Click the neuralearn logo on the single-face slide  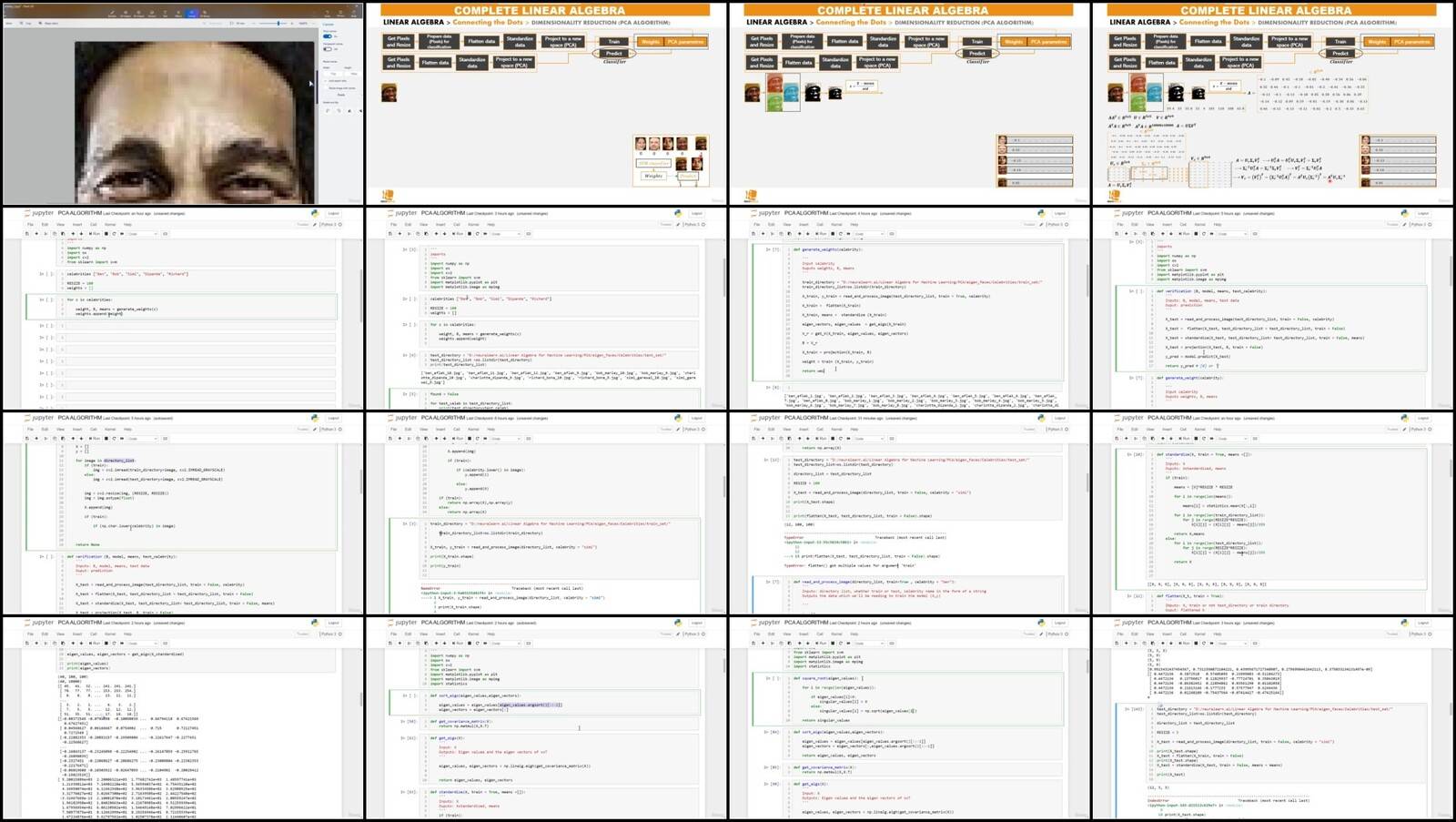coord(388,196)
